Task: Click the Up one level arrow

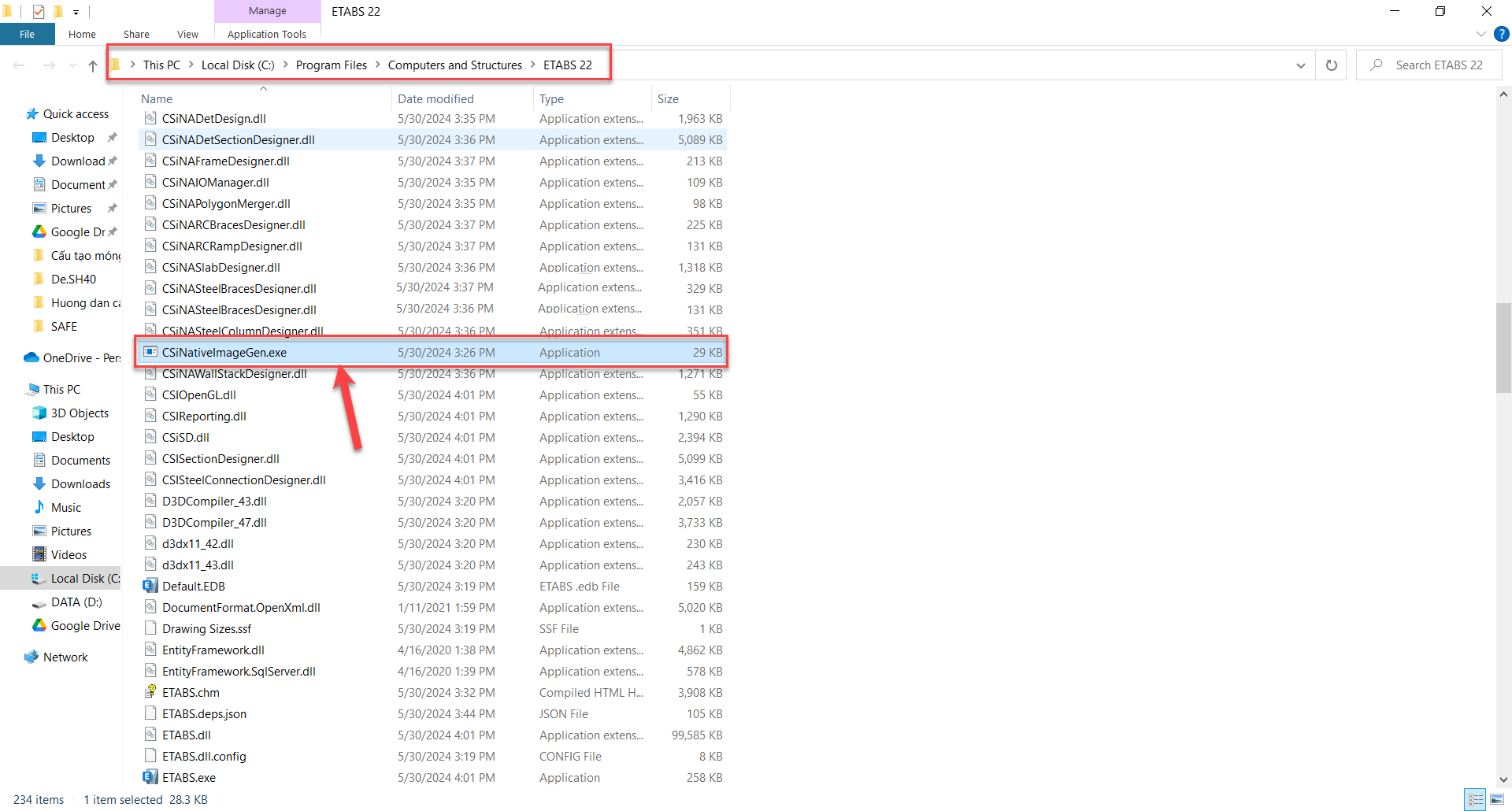Action: coord(93,66)
